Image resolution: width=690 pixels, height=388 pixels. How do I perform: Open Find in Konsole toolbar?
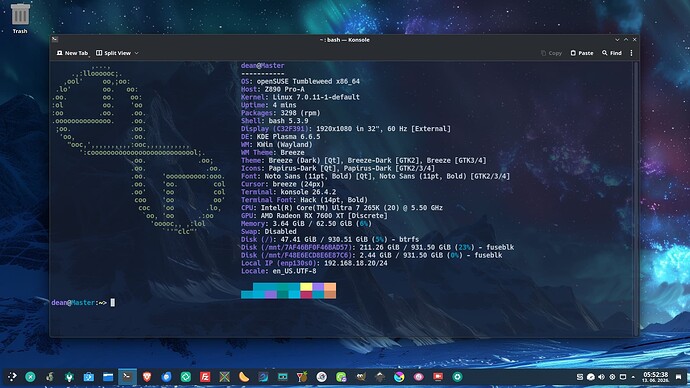(x=612, y=53)
